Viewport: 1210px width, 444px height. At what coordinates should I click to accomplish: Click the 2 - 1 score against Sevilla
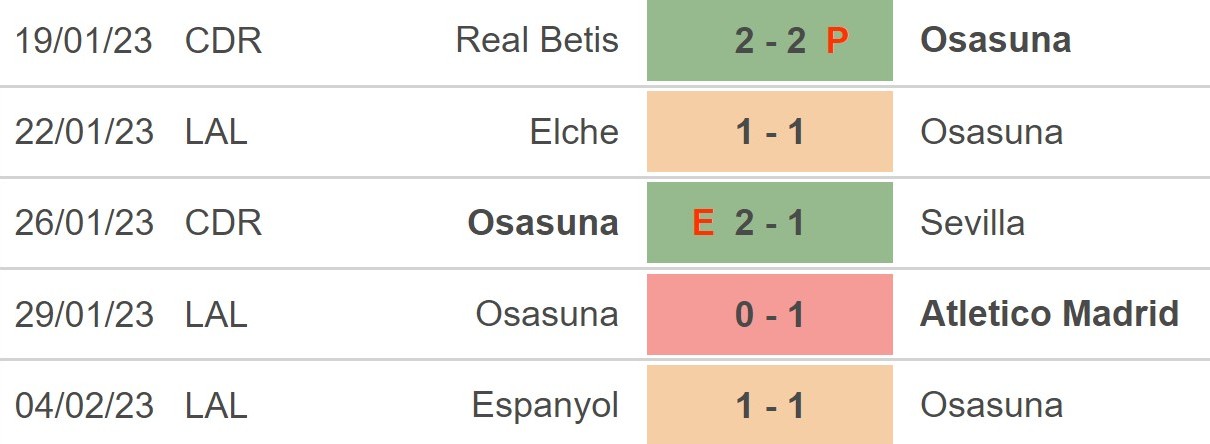click(x=770, y=223)
